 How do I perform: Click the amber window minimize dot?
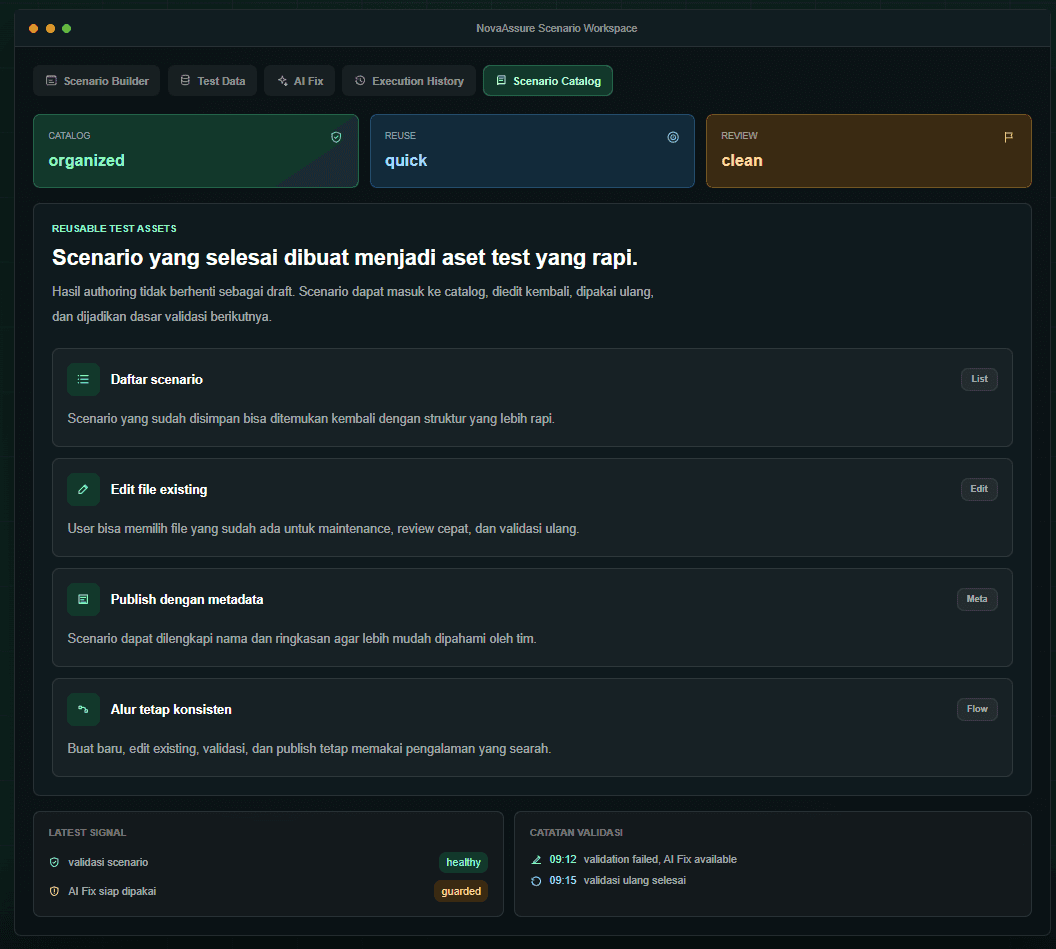(51, 28)
